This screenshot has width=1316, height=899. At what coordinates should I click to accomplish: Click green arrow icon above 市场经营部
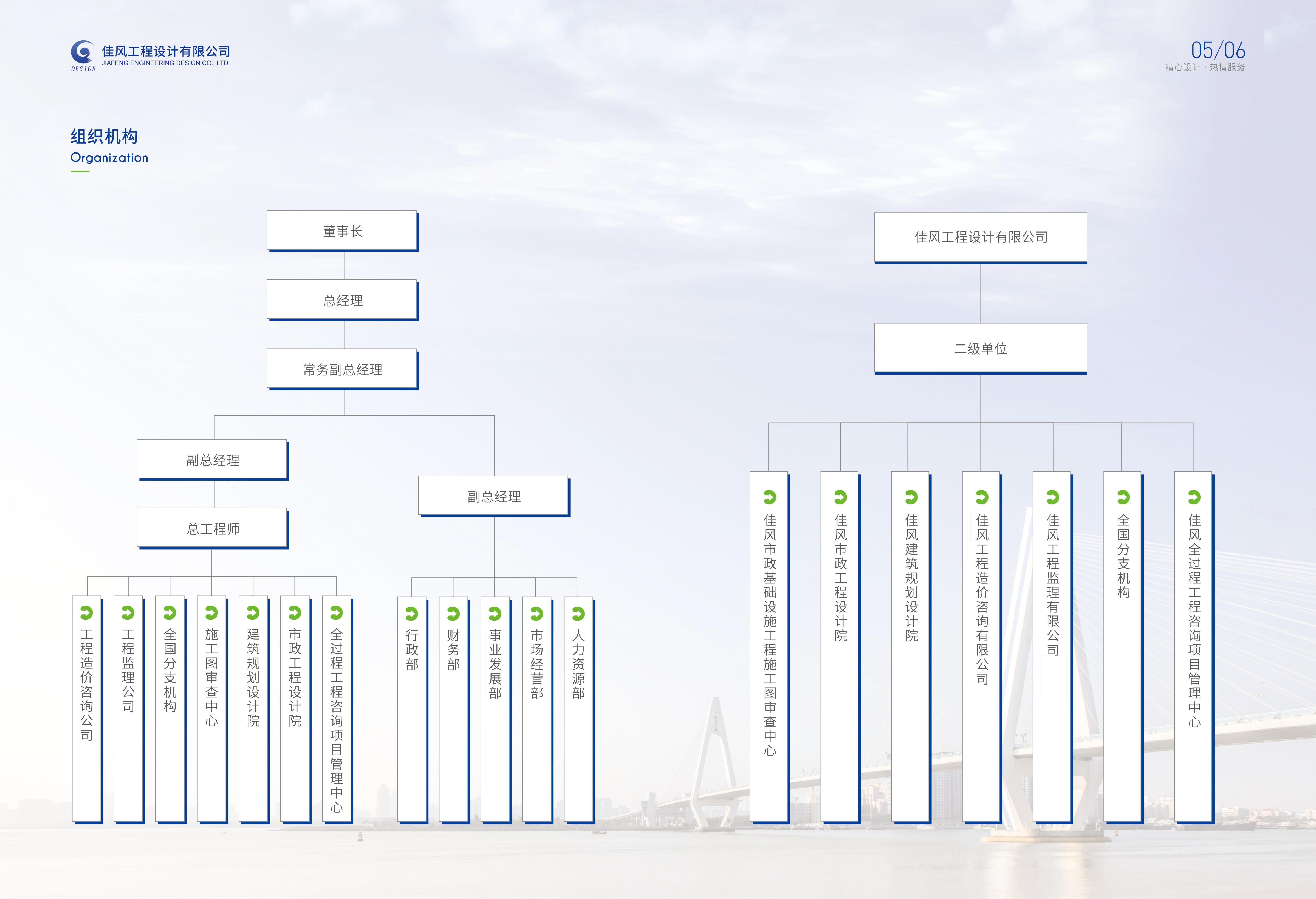tap(536, 614)
